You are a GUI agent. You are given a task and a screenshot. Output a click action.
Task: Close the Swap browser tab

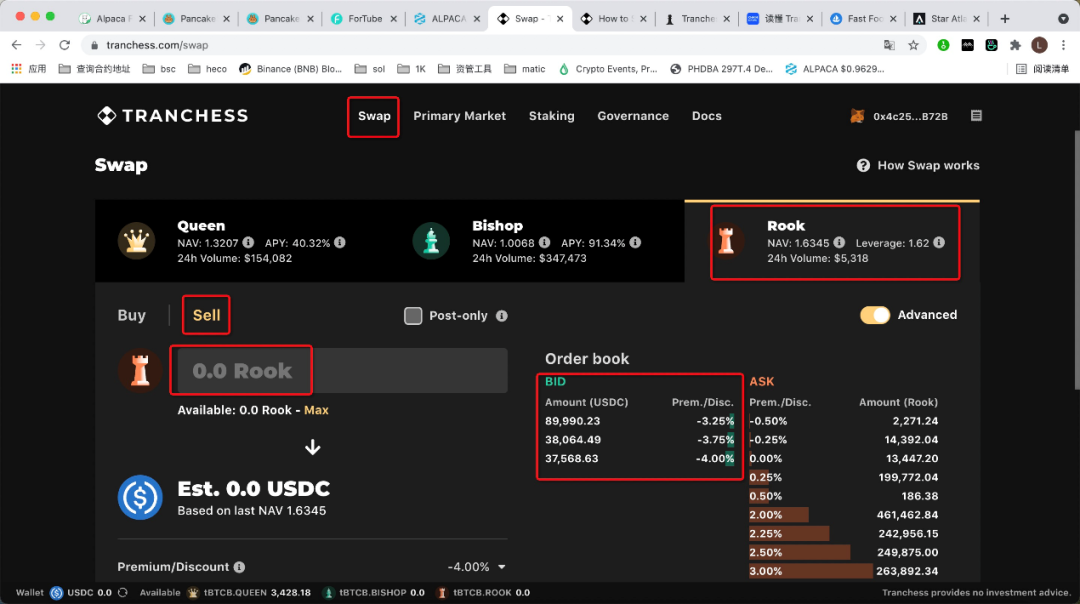[560, 19]
